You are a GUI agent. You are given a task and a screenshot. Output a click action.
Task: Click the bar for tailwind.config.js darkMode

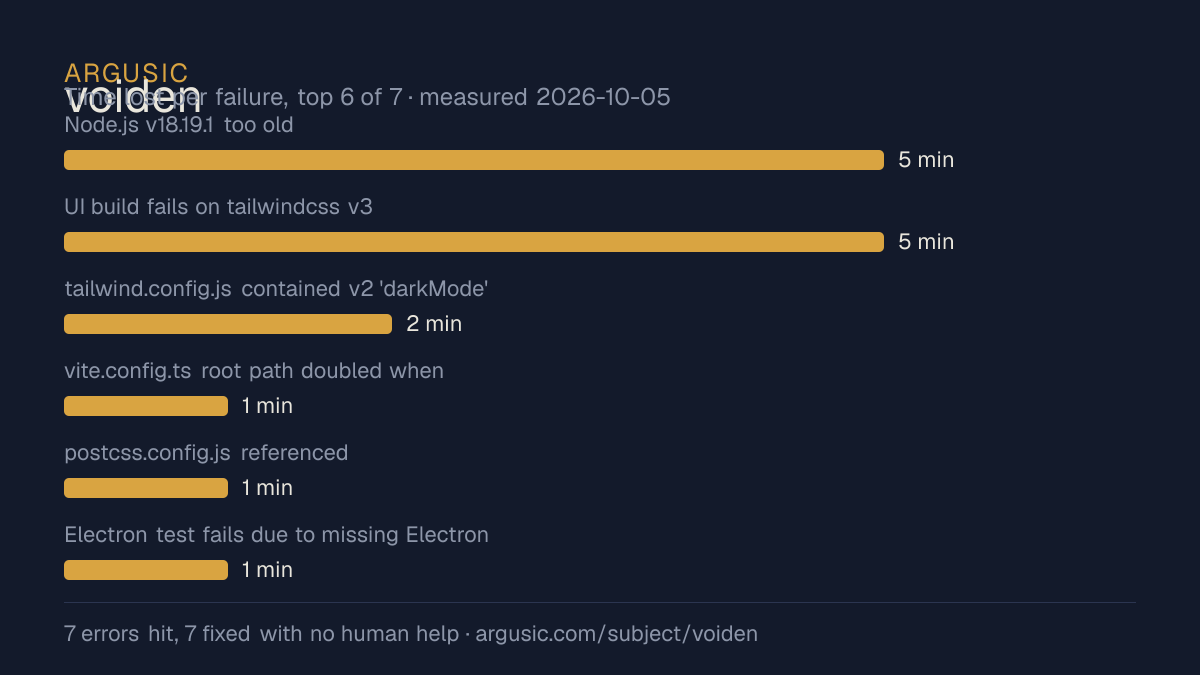tap(228, 324)
